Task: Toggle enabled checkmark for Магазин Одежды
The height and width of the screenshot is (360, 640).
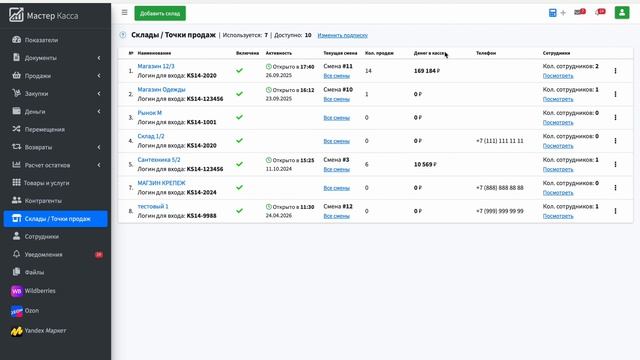Action: [240, 94]
